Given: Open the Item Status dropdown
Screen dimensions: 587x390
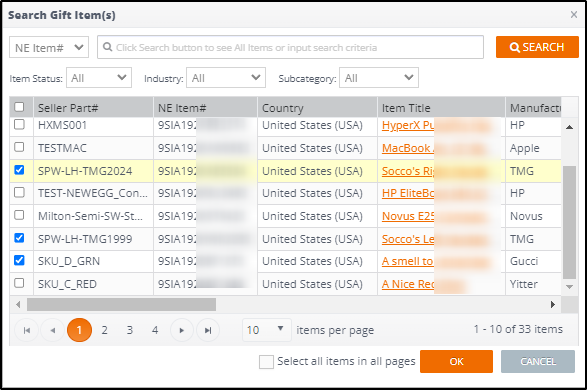Looking at the screenshot, I should coord(99,78).
